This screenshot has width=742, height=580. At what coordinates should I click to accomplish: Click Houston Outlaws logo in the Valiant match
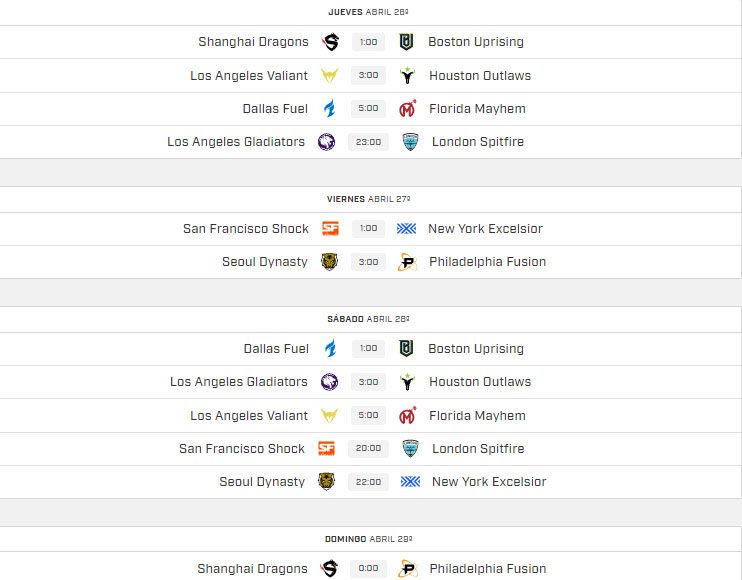[x=407, y=75]
